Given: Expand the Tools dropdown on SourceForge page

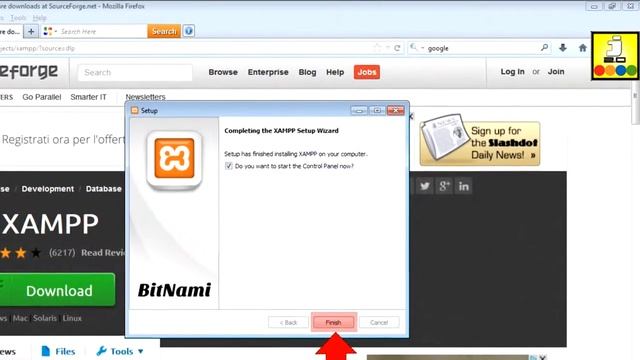Looking at the screenshot, I should tap(120, 351).
